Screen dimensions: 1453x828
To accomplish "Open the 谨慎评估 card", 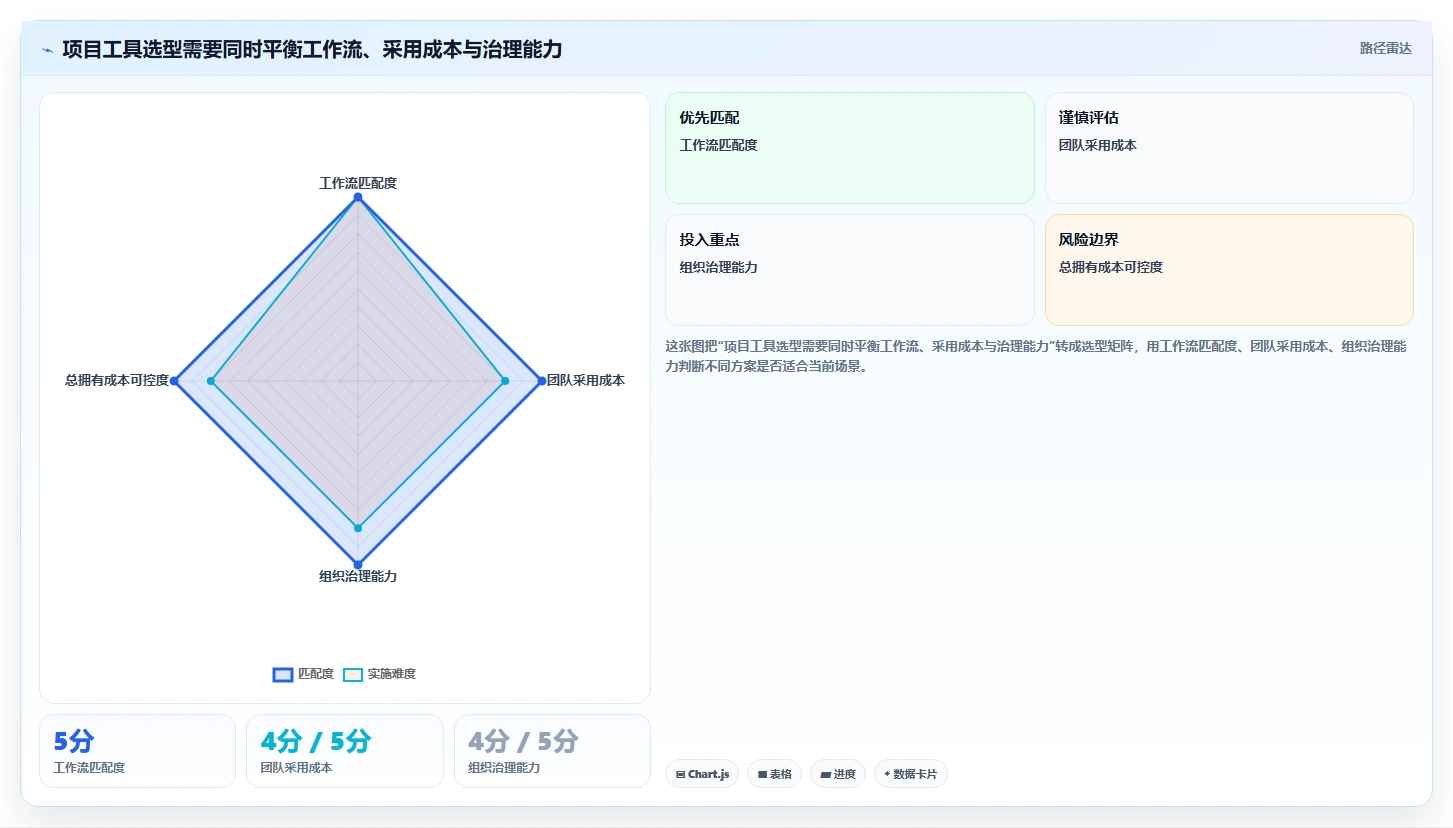I will click(1229, 148).
